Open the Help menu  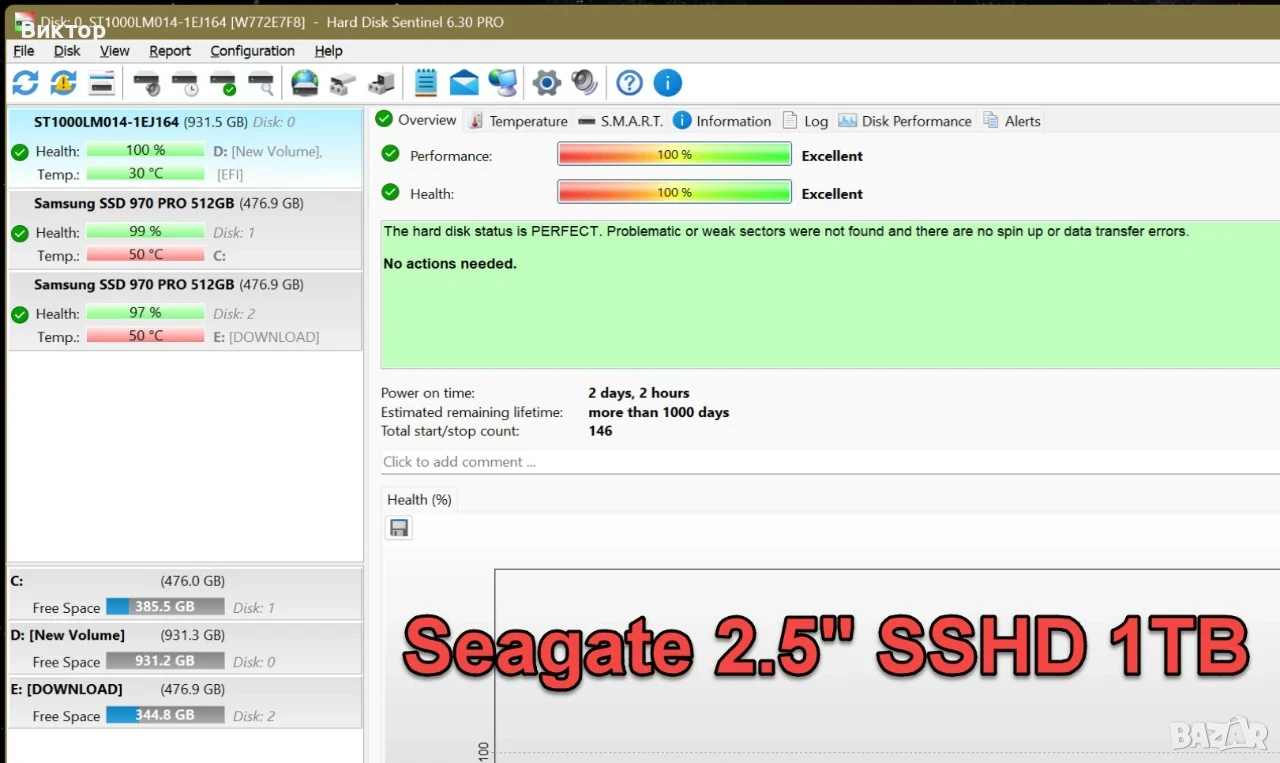pyautogui.click(x=328, y=51)
